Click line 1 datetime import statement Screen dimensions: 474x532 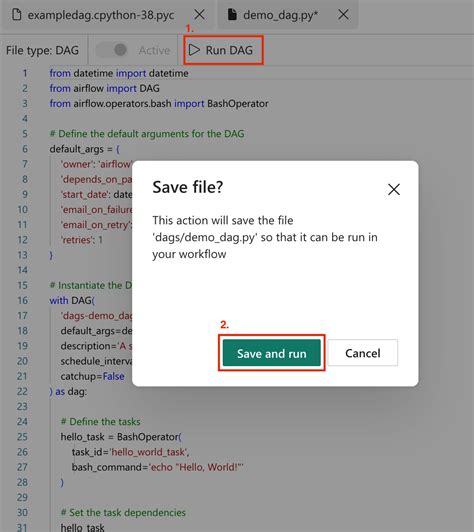[x=119, y=73]
